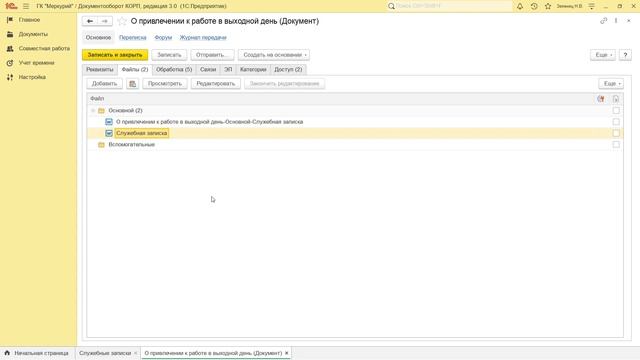This screenshot has height=360, width=640.
Task: Open notifications bell icon
Action: [x=520, y=6]
